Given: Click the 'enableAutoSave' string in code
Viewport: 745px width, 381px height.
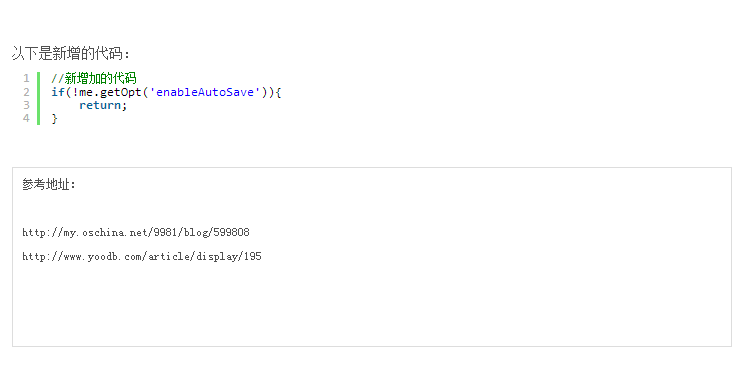Looking at the screenshot, I should pos(205,92).
